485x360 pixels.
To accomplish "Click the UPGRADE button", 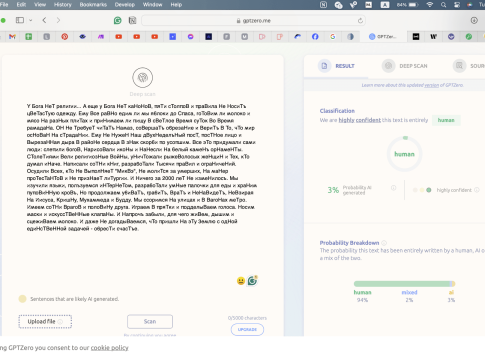I will [x=247, y=329].
